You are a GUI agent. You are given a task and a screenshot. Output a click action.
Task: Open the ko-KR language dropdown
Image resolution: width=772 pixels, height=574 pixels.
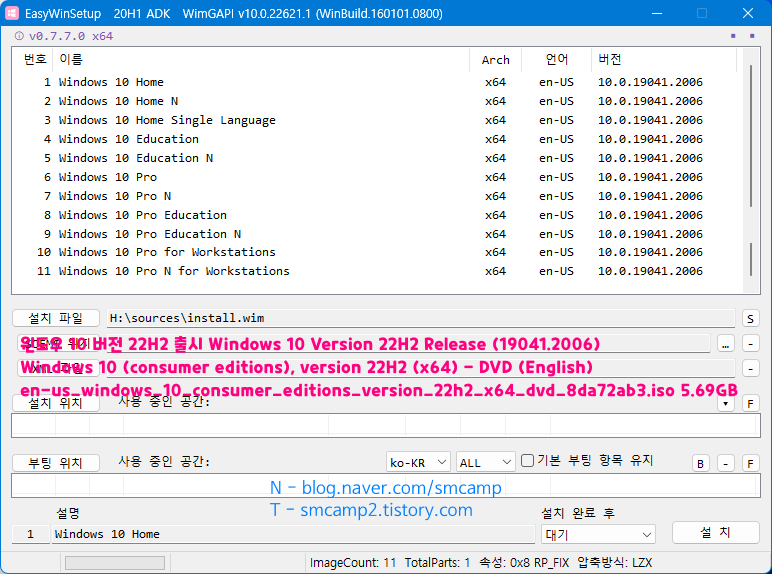(x=418, y=462)
